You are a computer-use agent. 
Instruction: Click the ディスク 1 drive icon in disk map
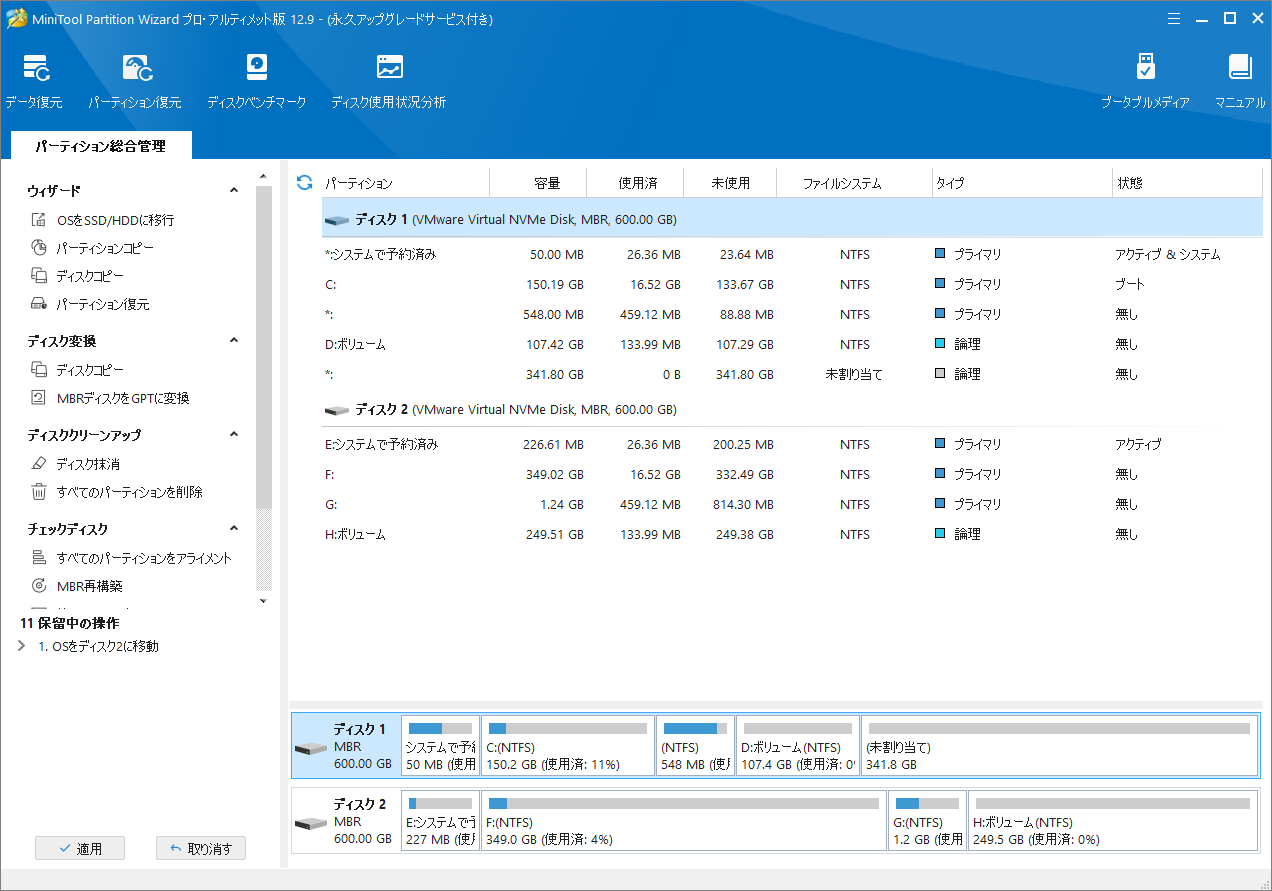pos(311,749)
